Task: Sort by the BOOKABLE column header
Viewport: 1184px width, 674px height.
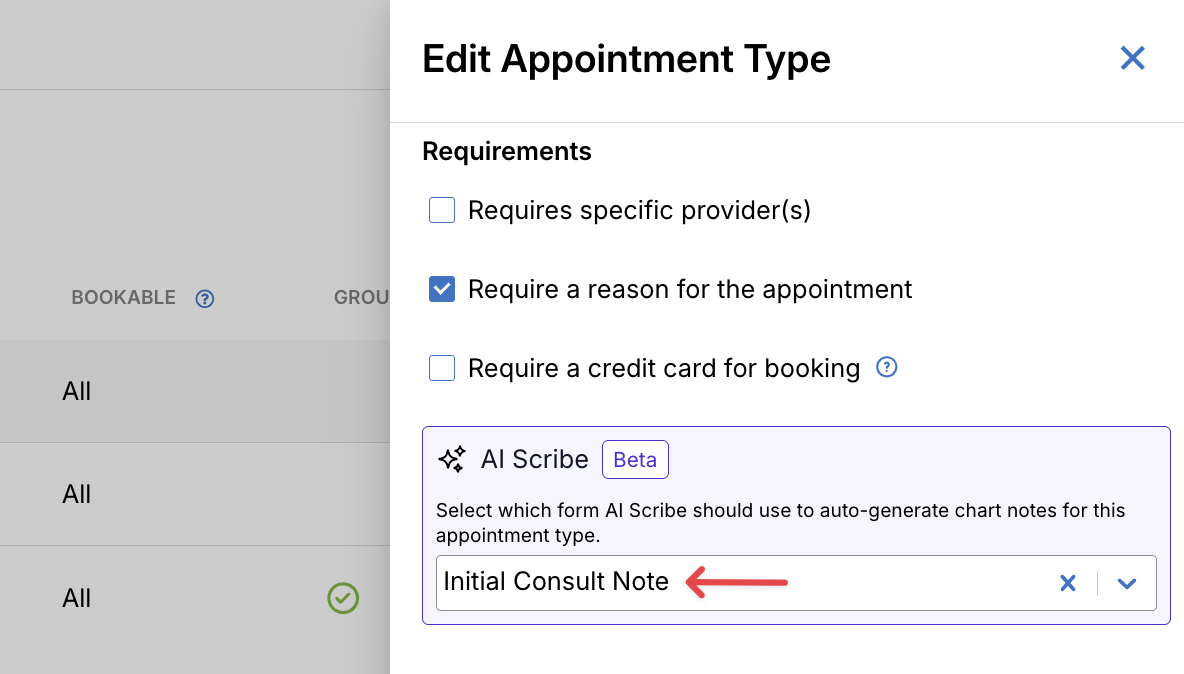Action: pyautogui.click(x=123, y=298)
